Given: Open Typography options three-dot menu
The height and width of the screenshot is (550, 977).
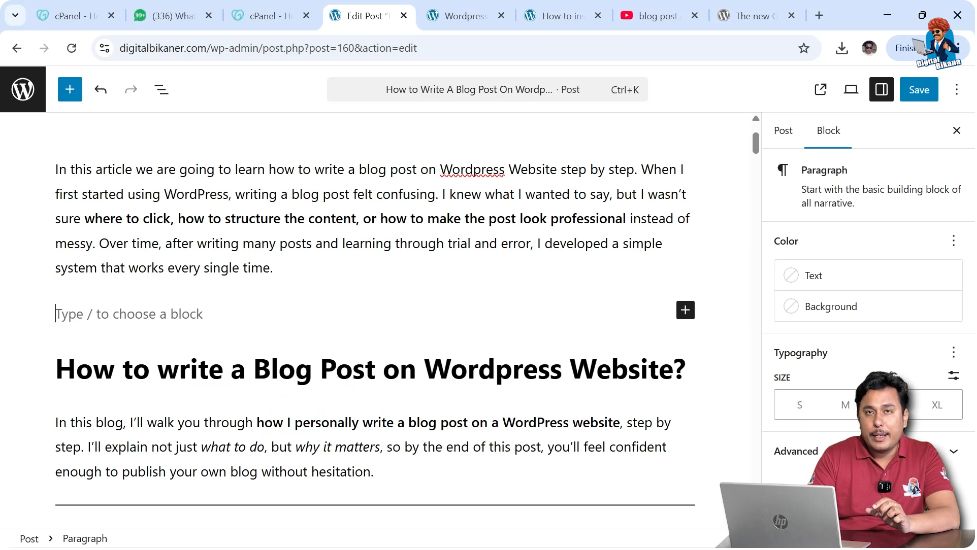Looking at the screenshot, I should pos(953,353).
